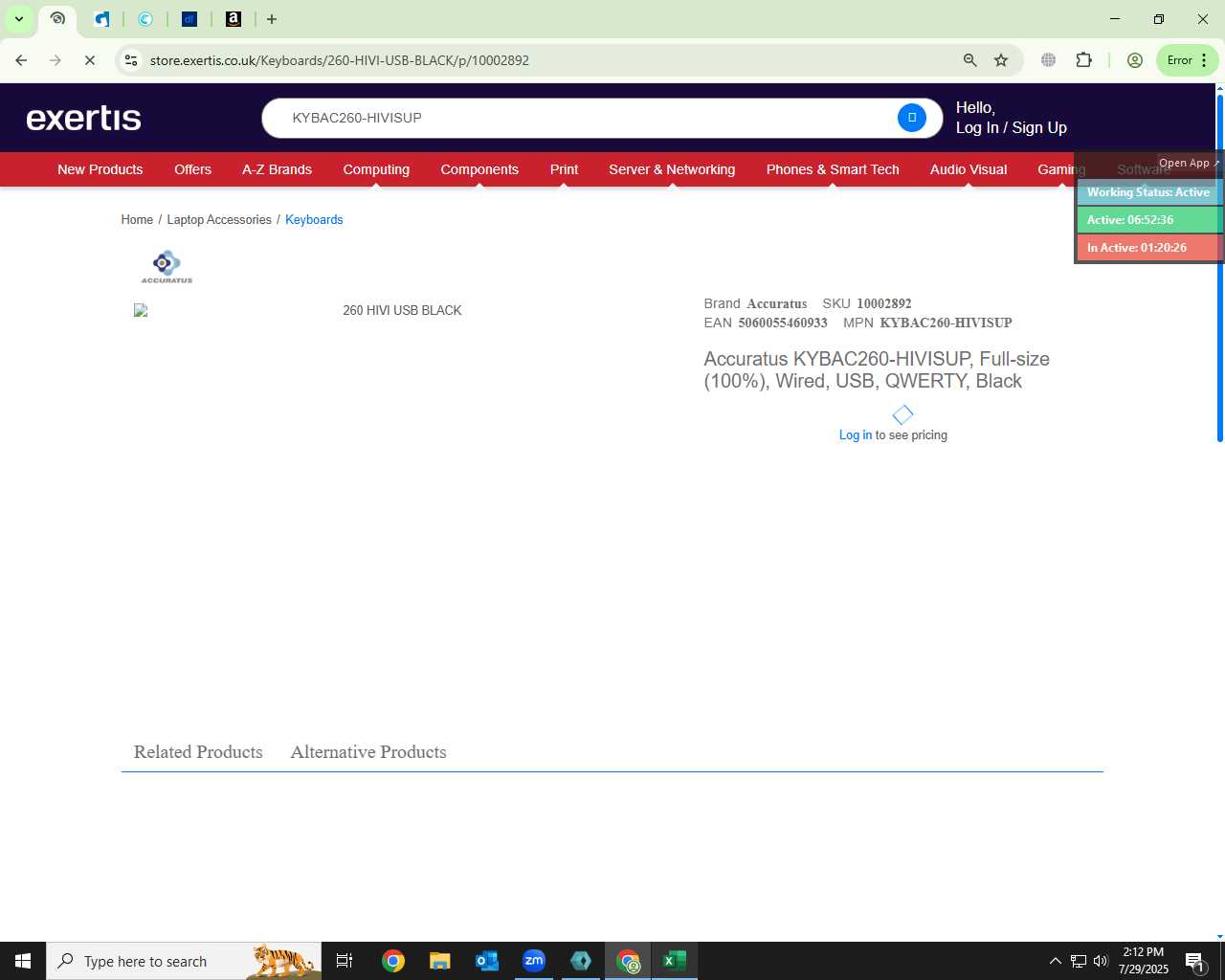Open File Explorer from the taskbar

click(439, 961)
